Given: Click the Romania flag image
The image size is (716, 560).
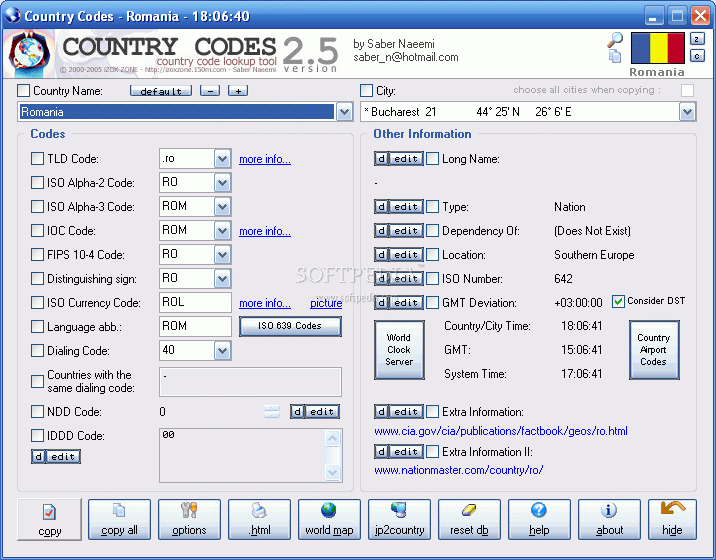Looking at the screenshot, I should 658,48.
